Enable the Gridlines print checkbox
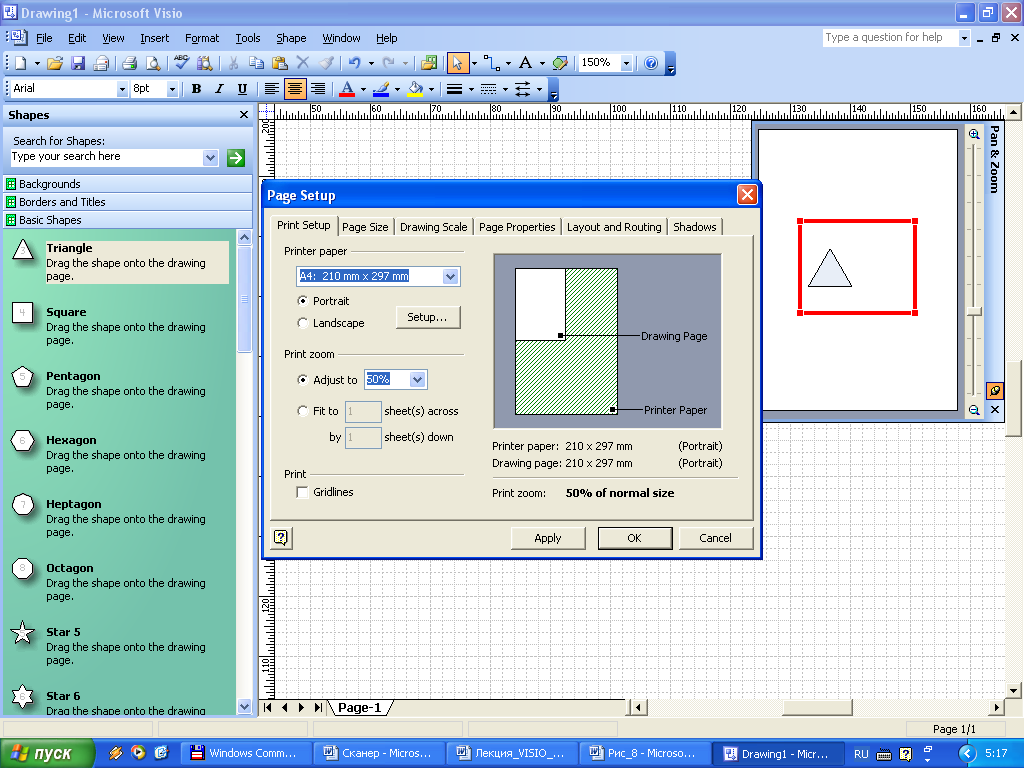The image size is (1024, 768). click(302, 492)
